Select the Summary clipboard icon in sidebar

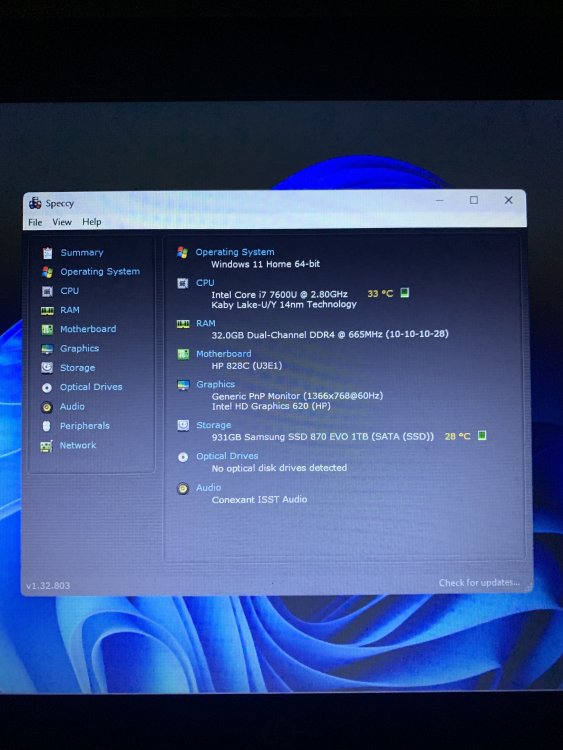pos(47,253)
